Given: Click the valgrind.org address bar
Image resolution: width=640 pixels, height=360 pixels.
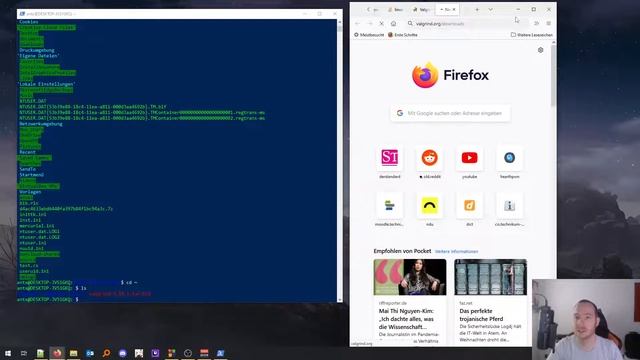Looking at the screenshot, I should click(x=467, y=24).
